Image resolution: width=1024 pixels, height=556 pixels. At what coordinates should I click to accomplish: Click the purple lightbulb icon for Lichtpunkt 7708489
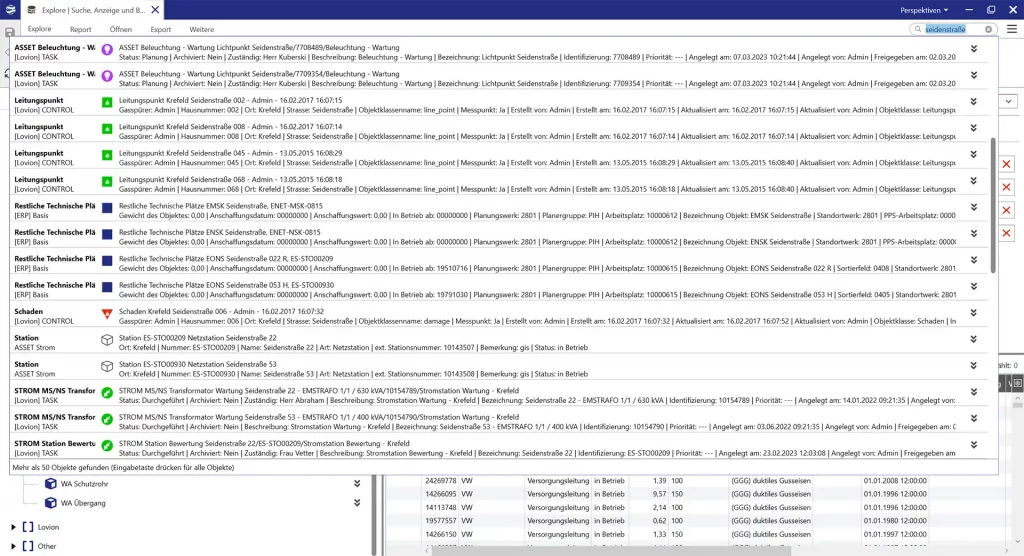click(107, 49)
